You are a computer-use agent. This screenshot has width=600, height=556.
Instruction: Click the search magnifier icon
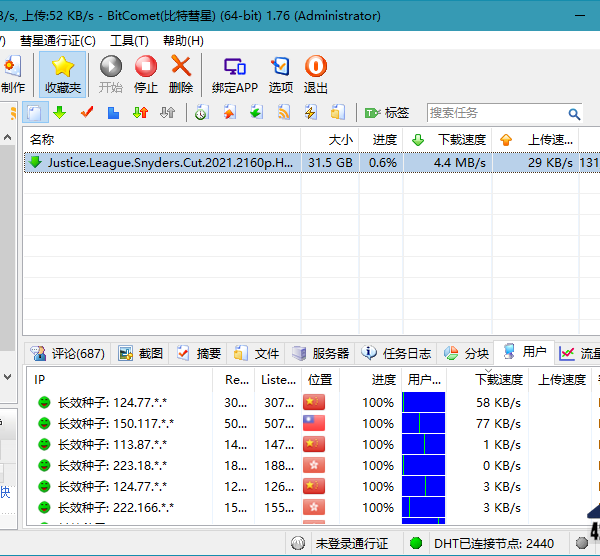click(574, 113)
